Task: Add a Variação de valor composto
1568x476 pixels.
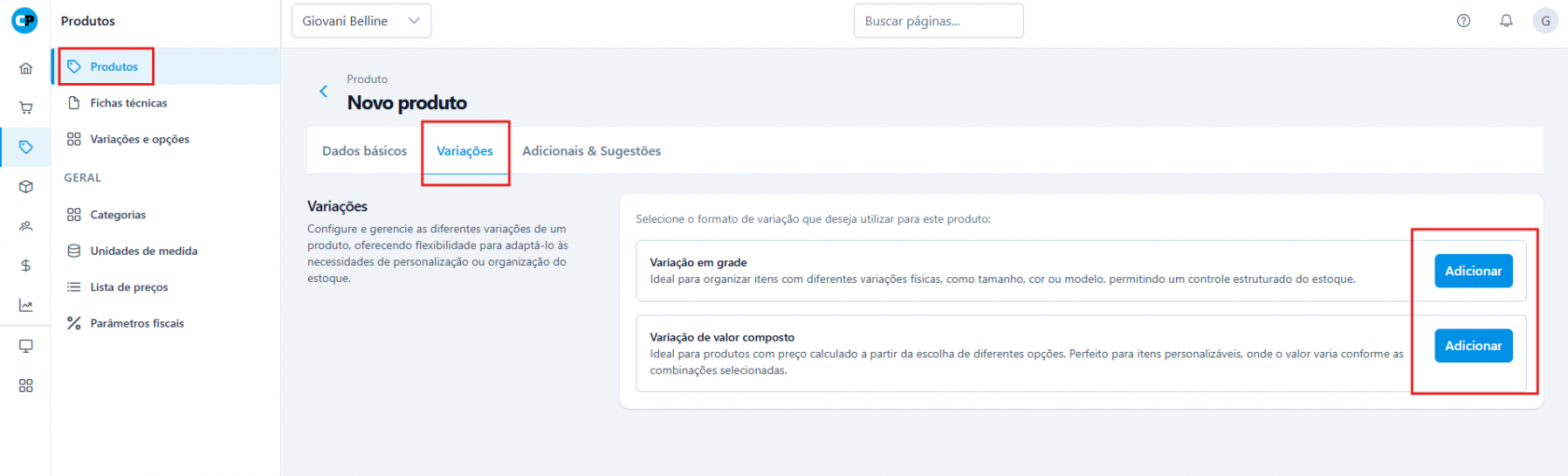Action: (x=1473, y=345)
